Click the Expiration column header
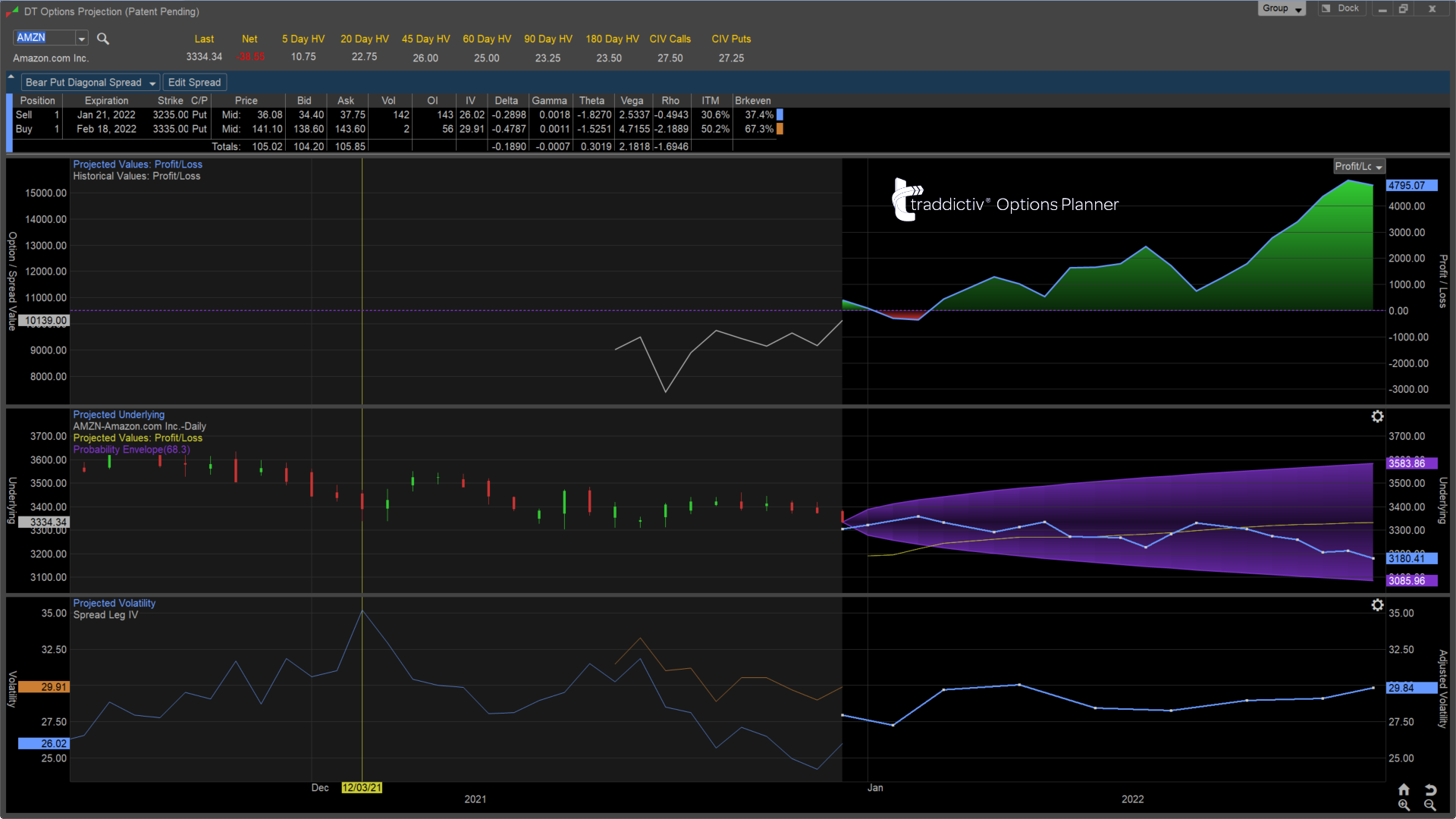The image size is (1456, 819). point(106,101)
